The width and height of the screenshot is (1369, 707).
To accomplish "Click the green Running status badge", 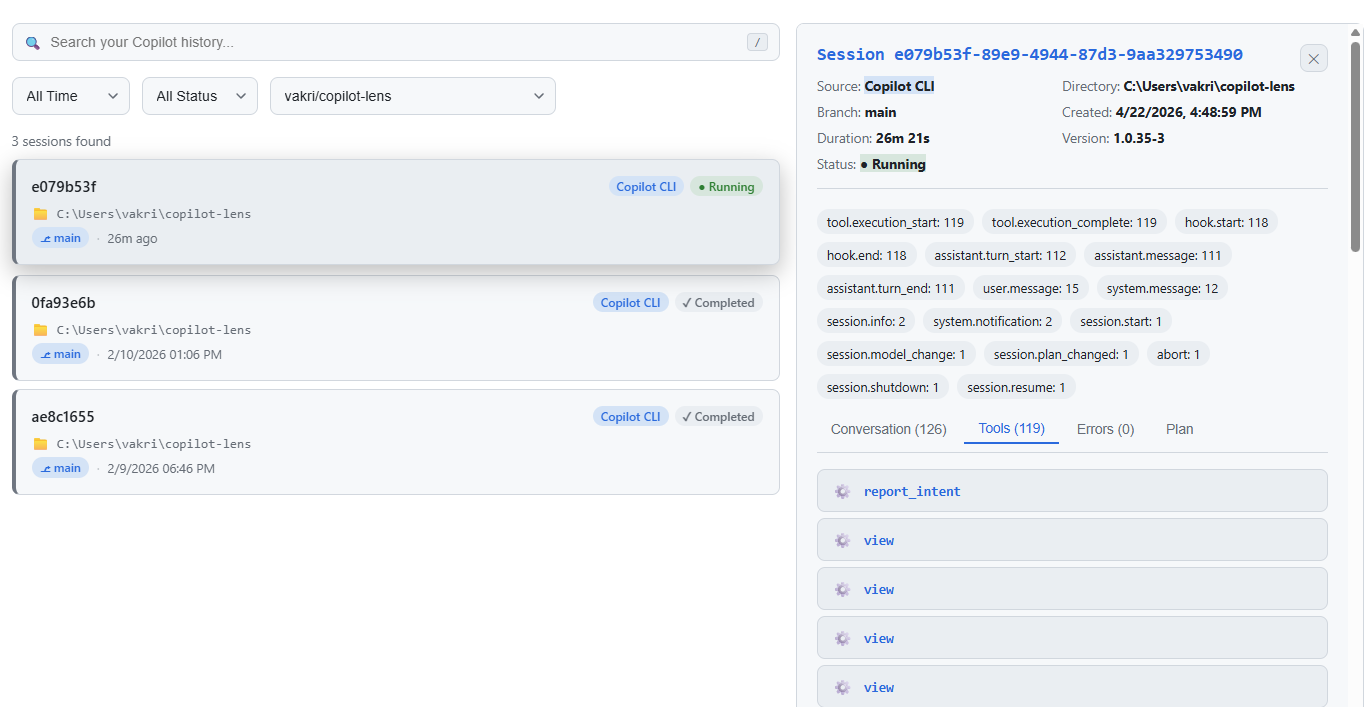I will pos(726,187).
